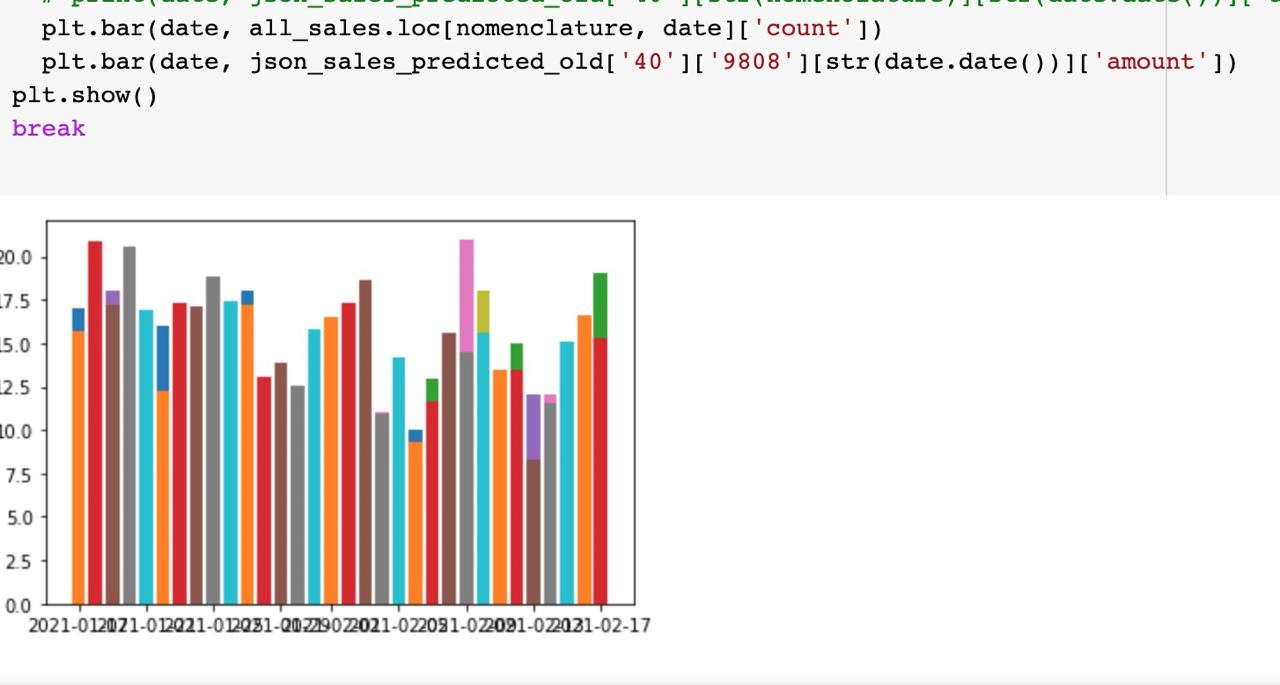Click the 'break' keyword in the code
The image size is (1280, 685).
pos(49,129)
